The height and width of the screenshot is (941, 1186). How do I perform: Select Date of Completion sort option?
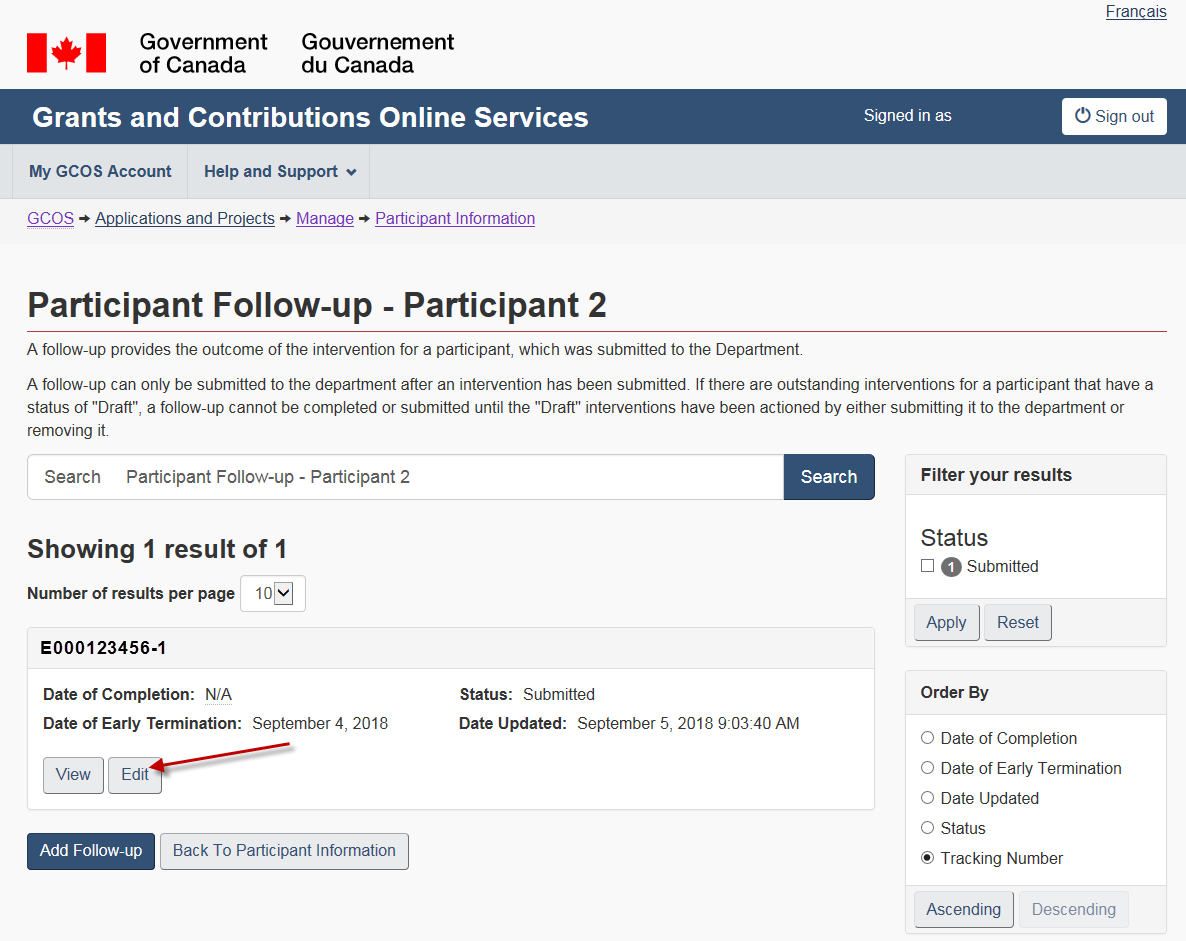click(x=927, y=738)
